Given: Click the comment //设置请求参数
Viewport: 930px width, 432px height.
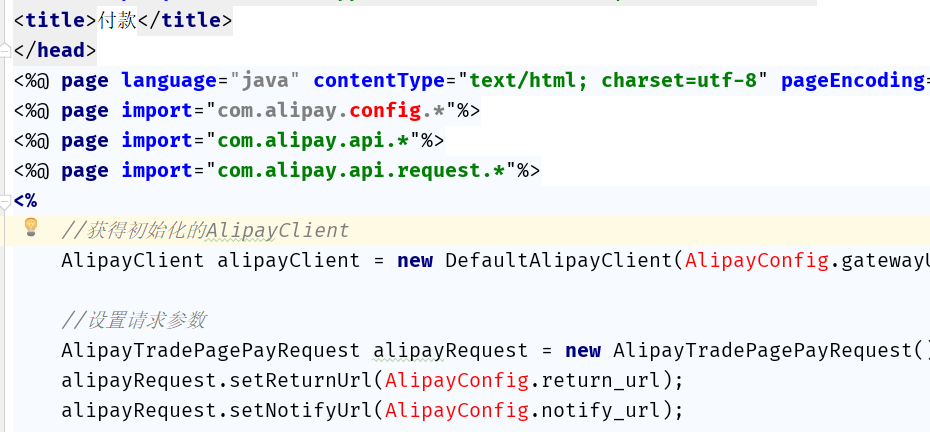Looking at the screenshot, I should coord(133,320).
